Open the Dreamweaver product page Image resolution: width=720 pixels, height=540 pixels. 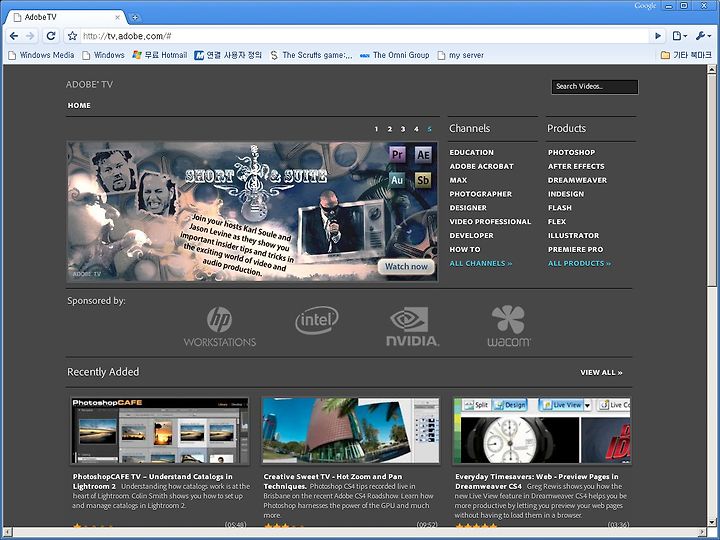(x=577, y=180)
